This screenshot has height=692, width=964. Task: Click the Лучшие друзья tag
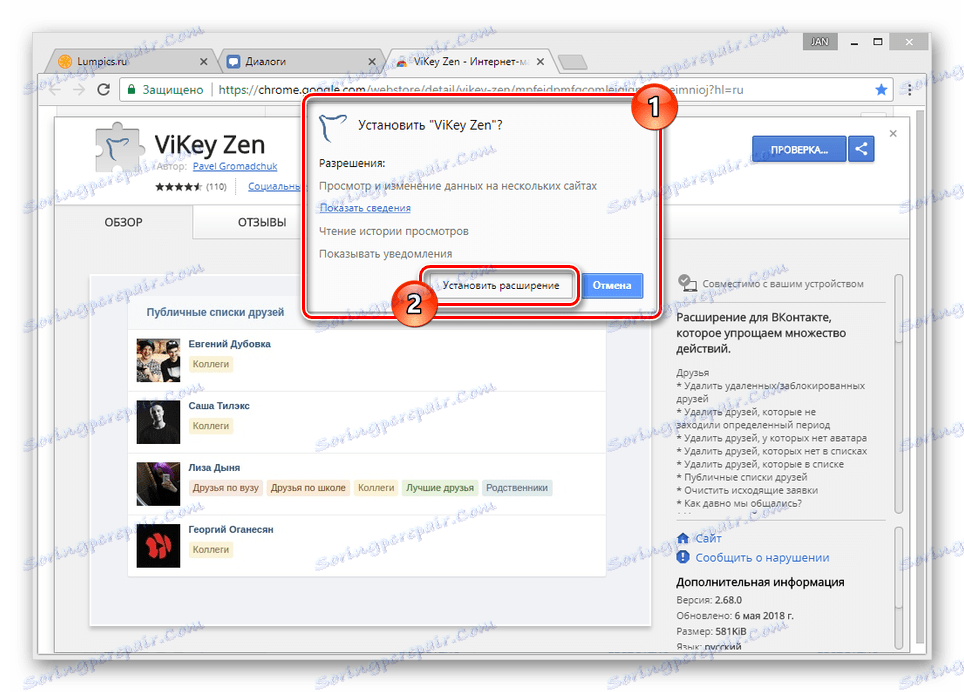click(x=440, y=488)
